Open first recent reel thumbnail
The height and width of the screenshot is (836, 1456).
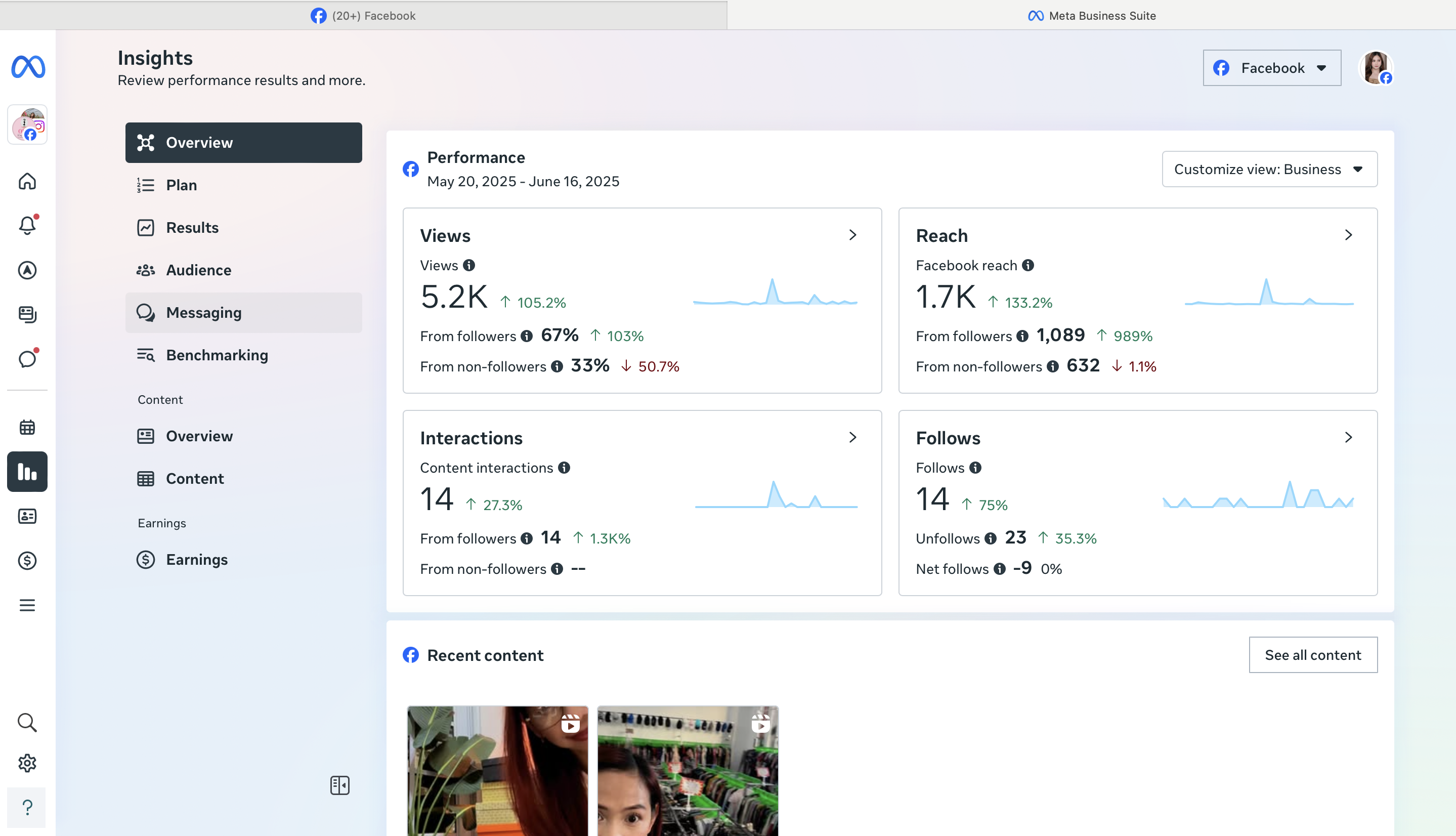(x=497, y=770)
